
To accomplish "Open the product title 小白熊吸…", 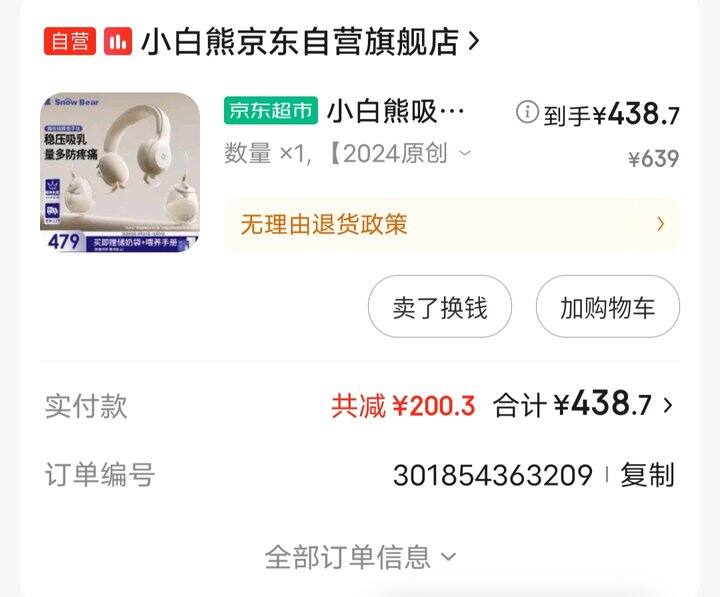I will pos(395,111).
